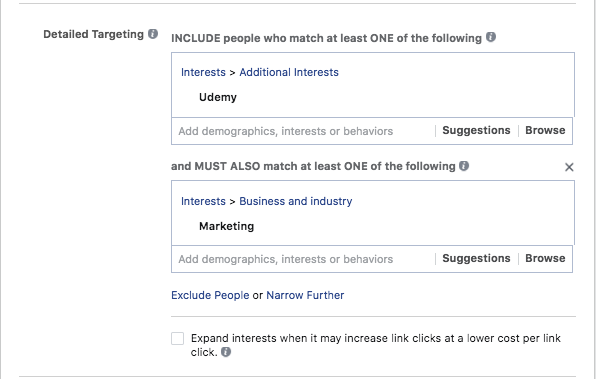The width and height of the screenshot is (596, 379).
Task: Open Suggestions in the include targeting box
Action: pyautogui.click(x=476, y=130)
